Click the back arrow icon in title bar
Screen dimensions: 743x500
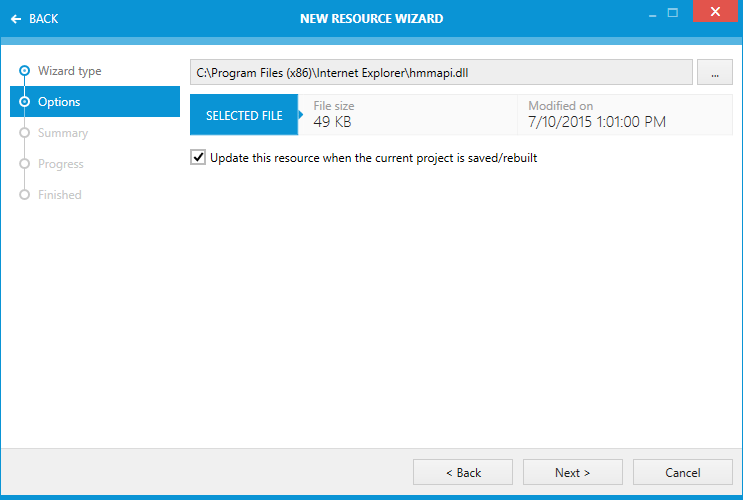[x=16, y=18]
